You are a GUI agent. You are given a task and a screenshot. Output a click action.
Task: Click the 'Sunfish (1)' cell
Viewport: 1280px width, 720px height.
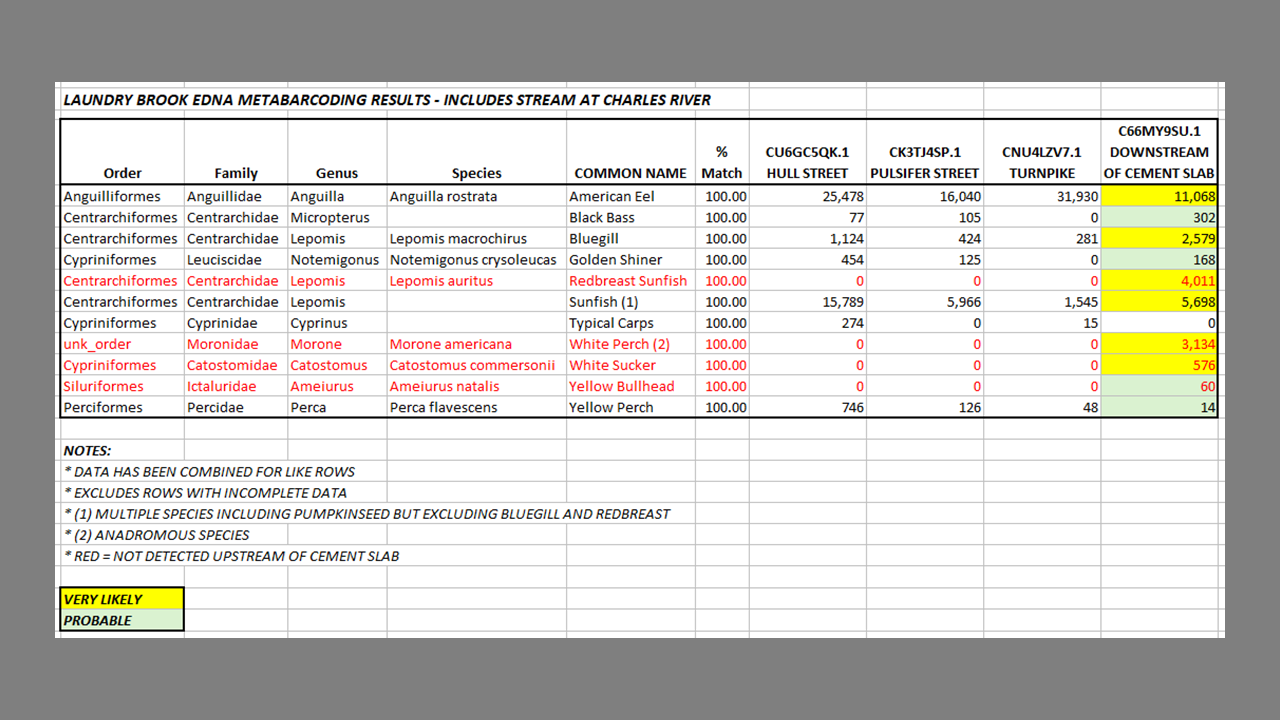pyautogui.click(x=631, y=302)
